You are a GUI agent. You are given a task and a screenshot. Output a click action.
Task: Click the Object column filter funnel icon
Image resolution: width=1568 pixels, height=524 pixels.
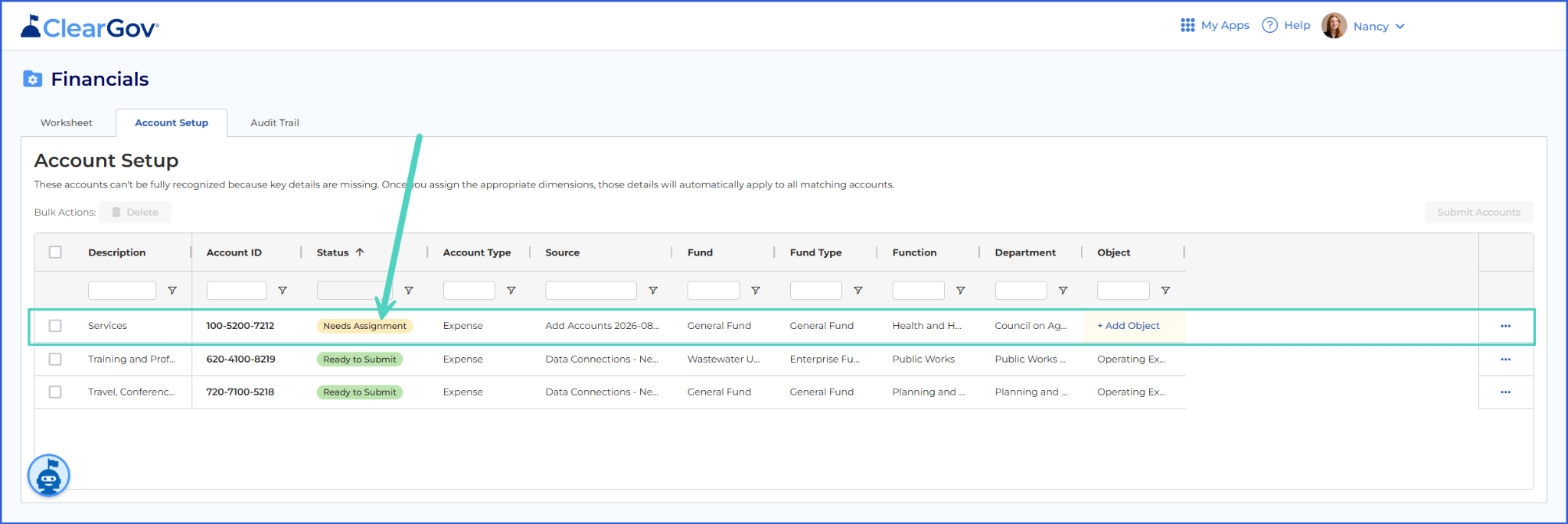pyautogui.click(x=1165, y=291)
